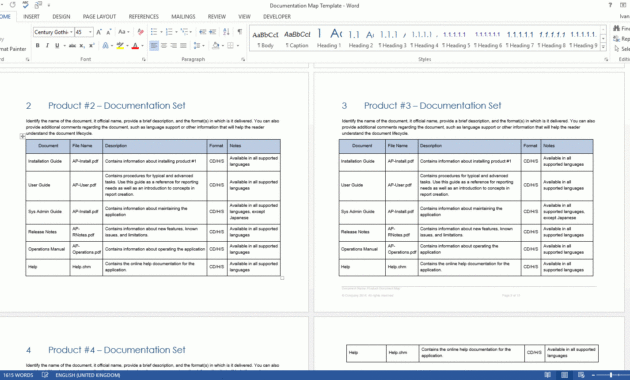
Task: Apply subscript formatting
Action: pos(82,46)
